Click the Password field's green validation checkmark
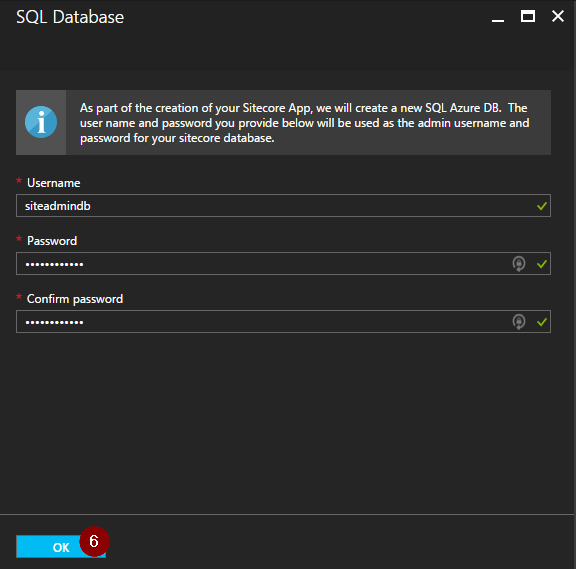The height and width of the screenshot is (569, 576). click(541, 264)
